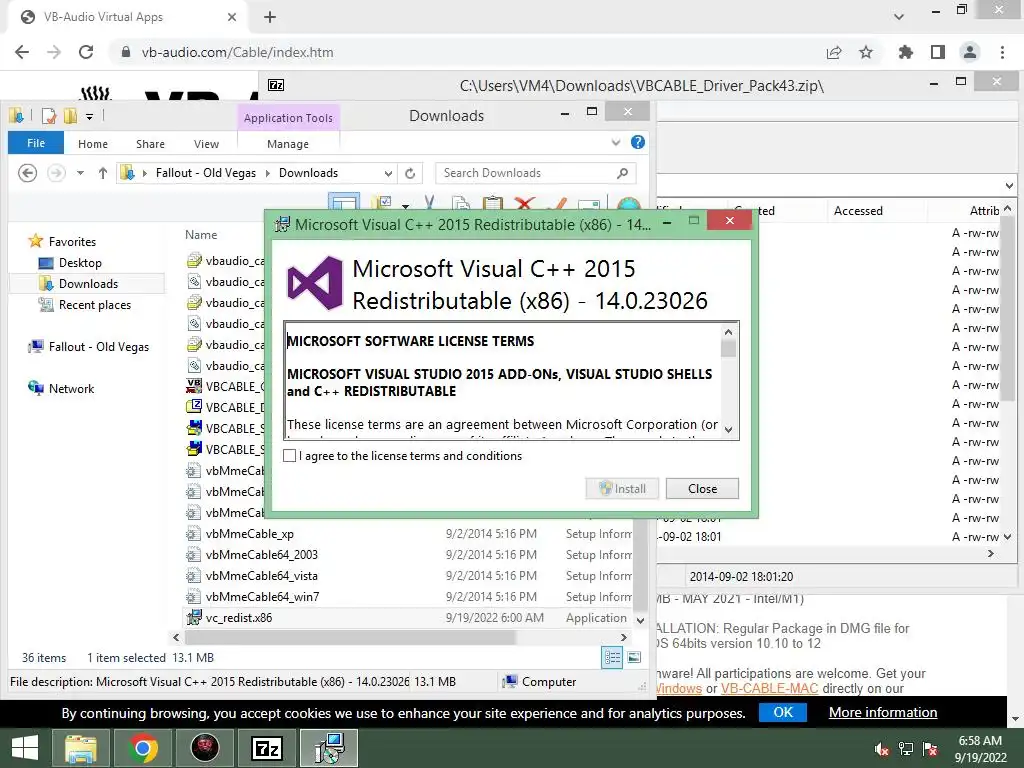This screenshot has height=768, width=1024.
Task: Select Downloads in the Favorites pane
Action: click(88, 283)
